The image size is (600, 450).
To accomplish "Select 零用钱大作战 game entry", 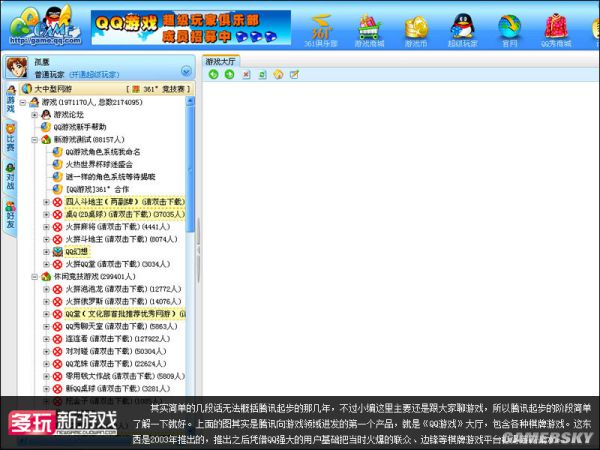I will click(125, 376).
